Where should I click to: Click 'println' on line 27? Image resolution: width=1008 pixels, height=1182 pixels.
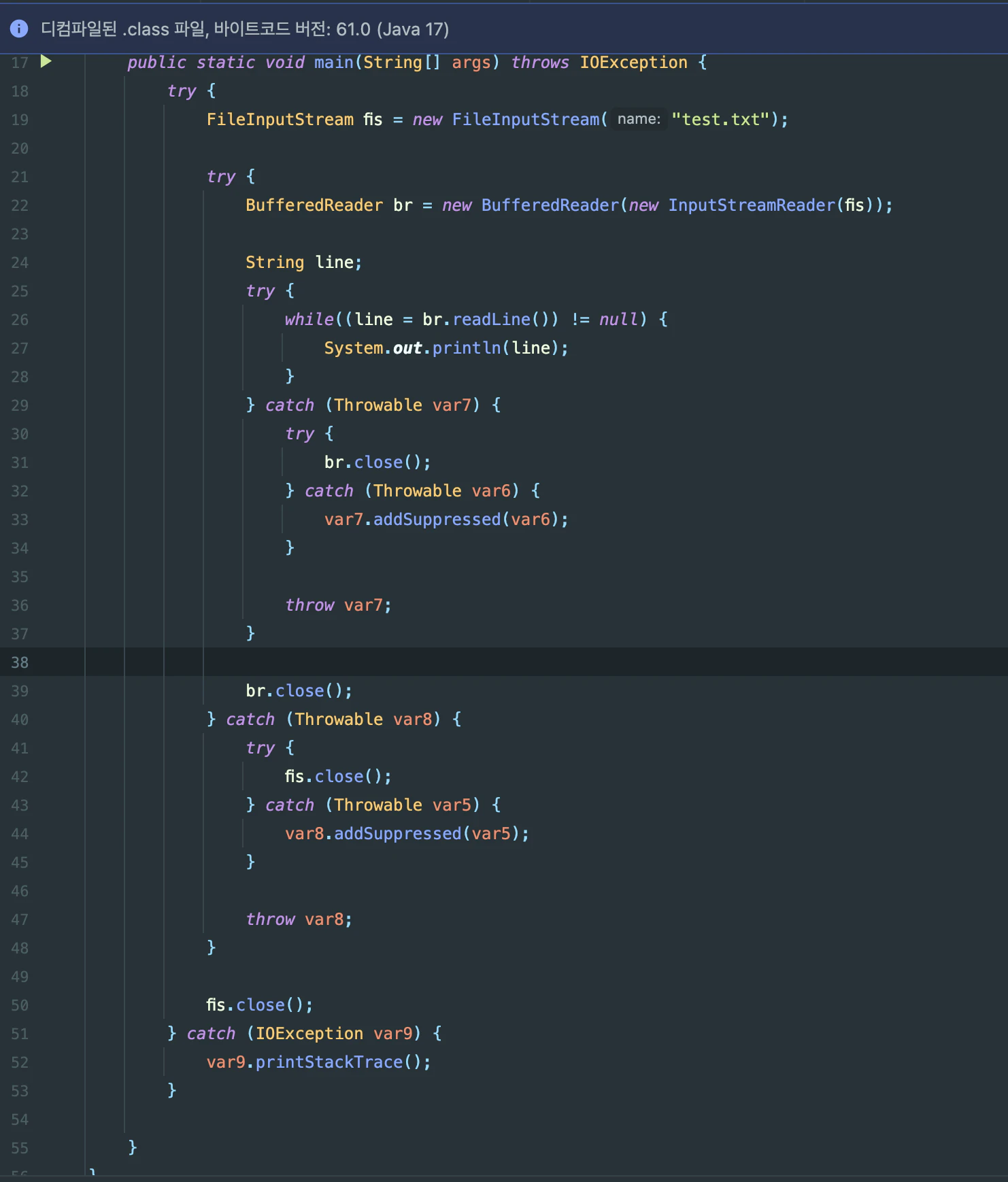[467, 348]
